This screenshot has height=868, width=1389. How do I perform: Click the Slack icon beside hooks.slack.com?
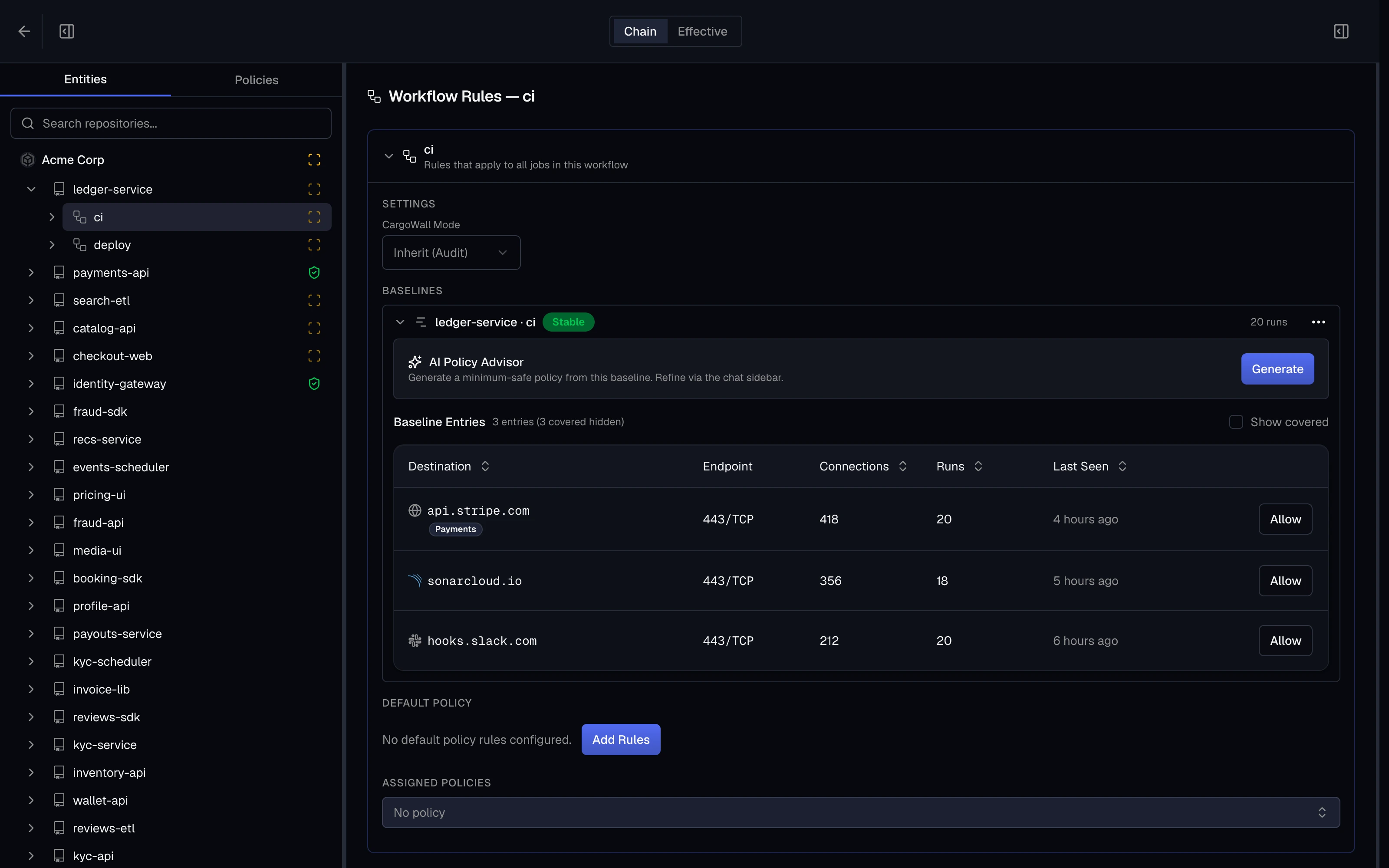pos(415,640)
